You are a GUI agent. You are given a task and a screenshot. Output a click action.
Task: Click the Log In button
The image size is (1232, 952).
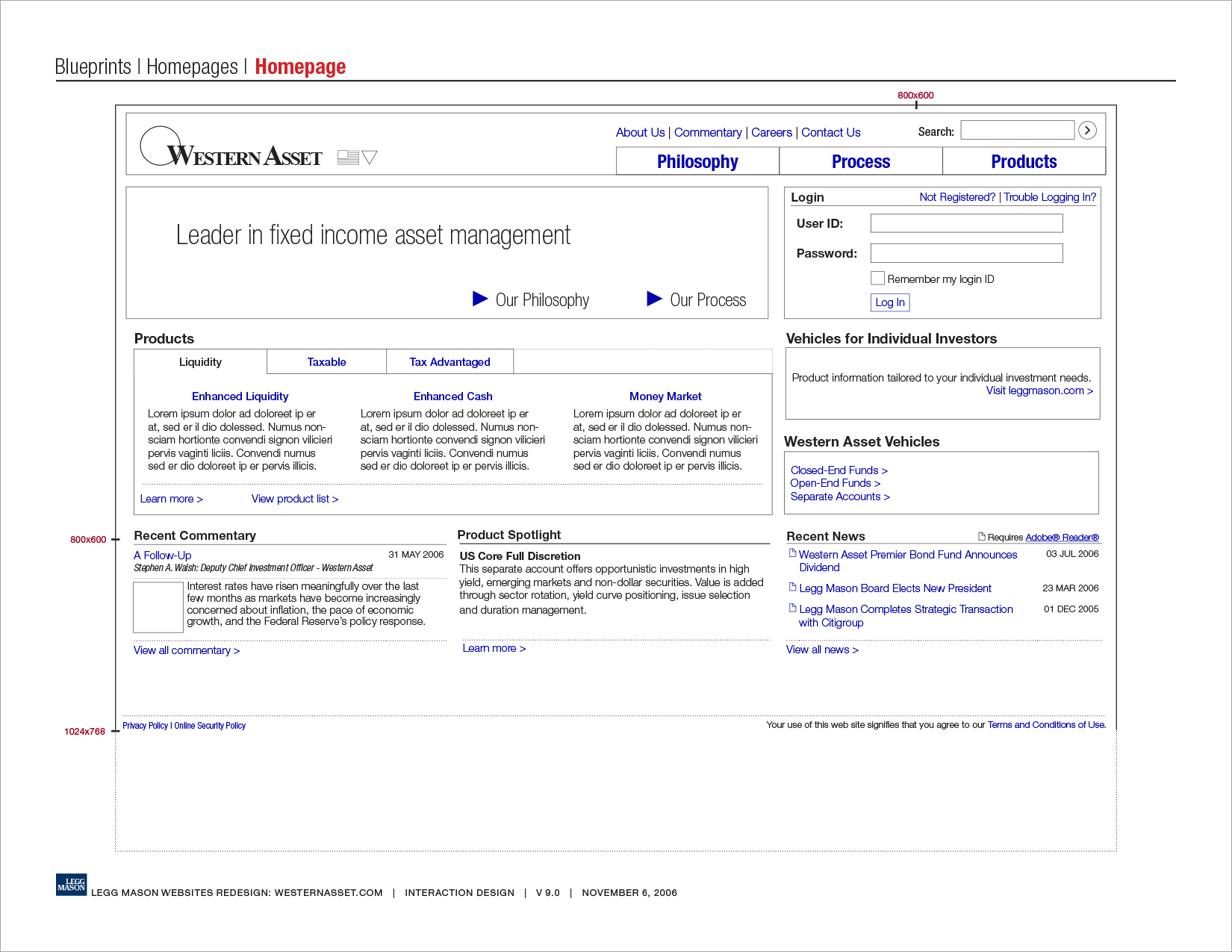coord(890,302)
